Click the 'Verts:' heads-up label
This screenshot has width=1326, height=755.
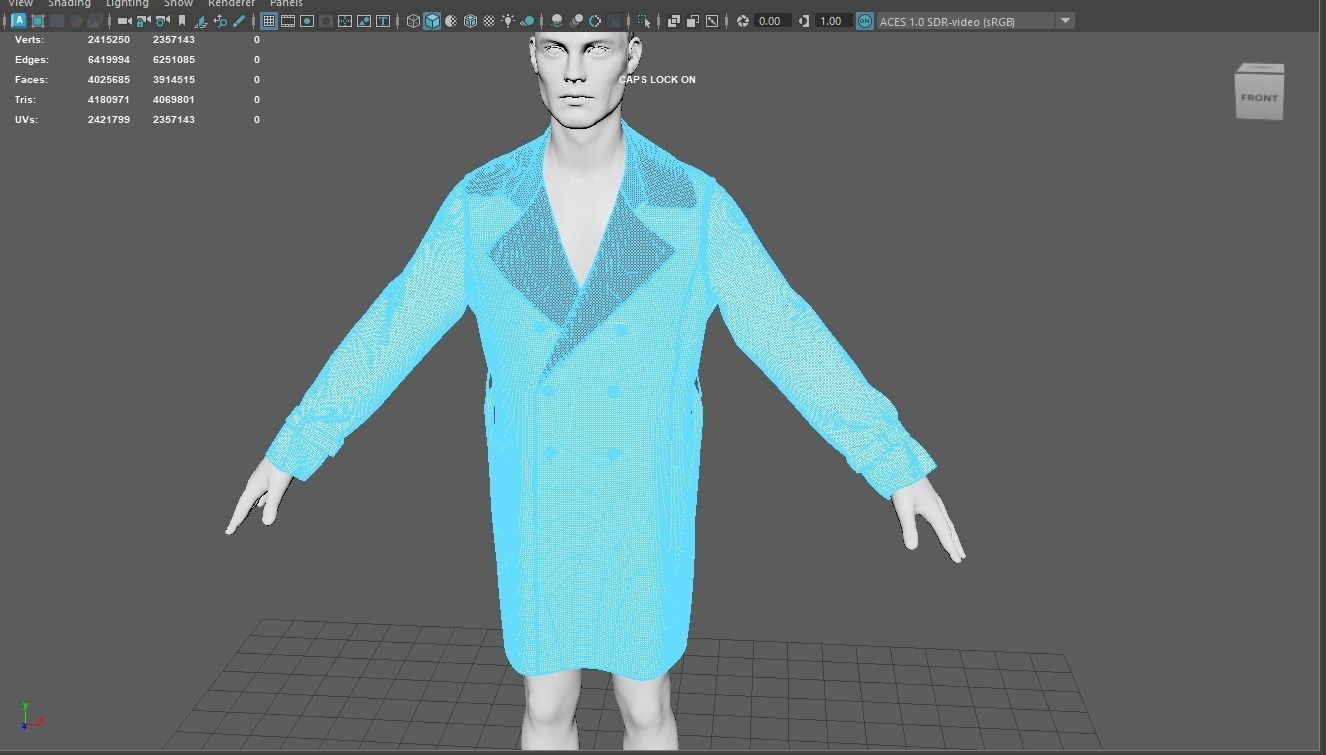click(x=29, y=40)
